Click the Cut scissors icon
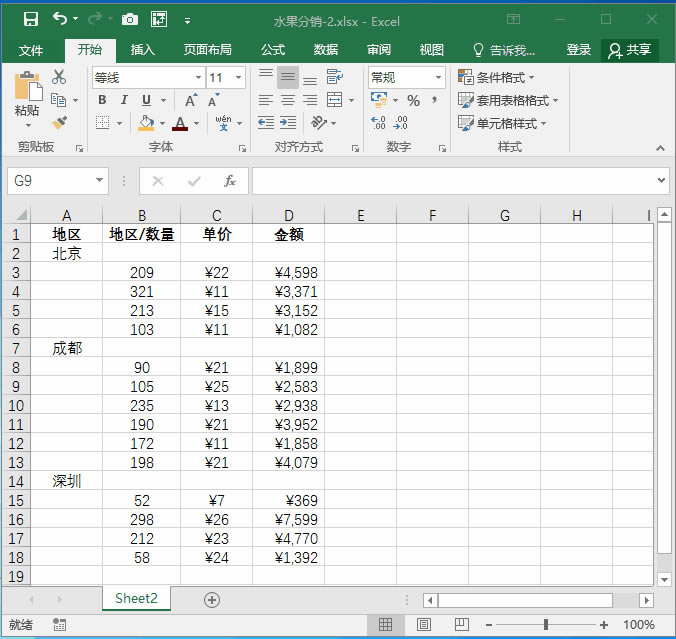This screenshot has width=676, height=639. [x=58, y=77]
